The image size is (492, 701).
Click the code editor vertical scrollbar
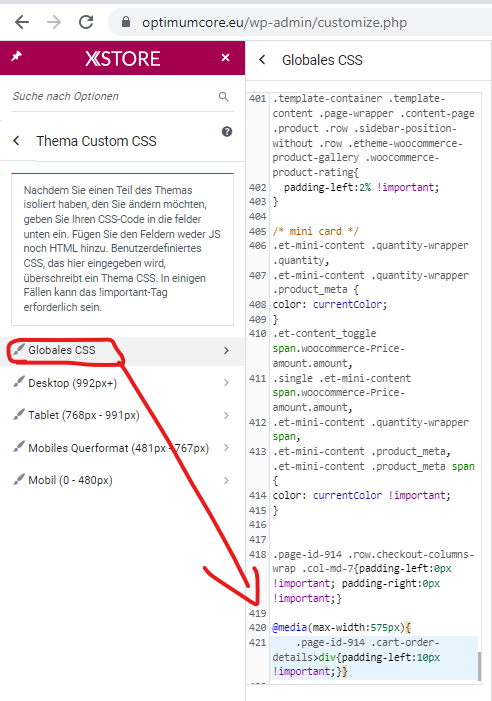[x=479, y=666]
